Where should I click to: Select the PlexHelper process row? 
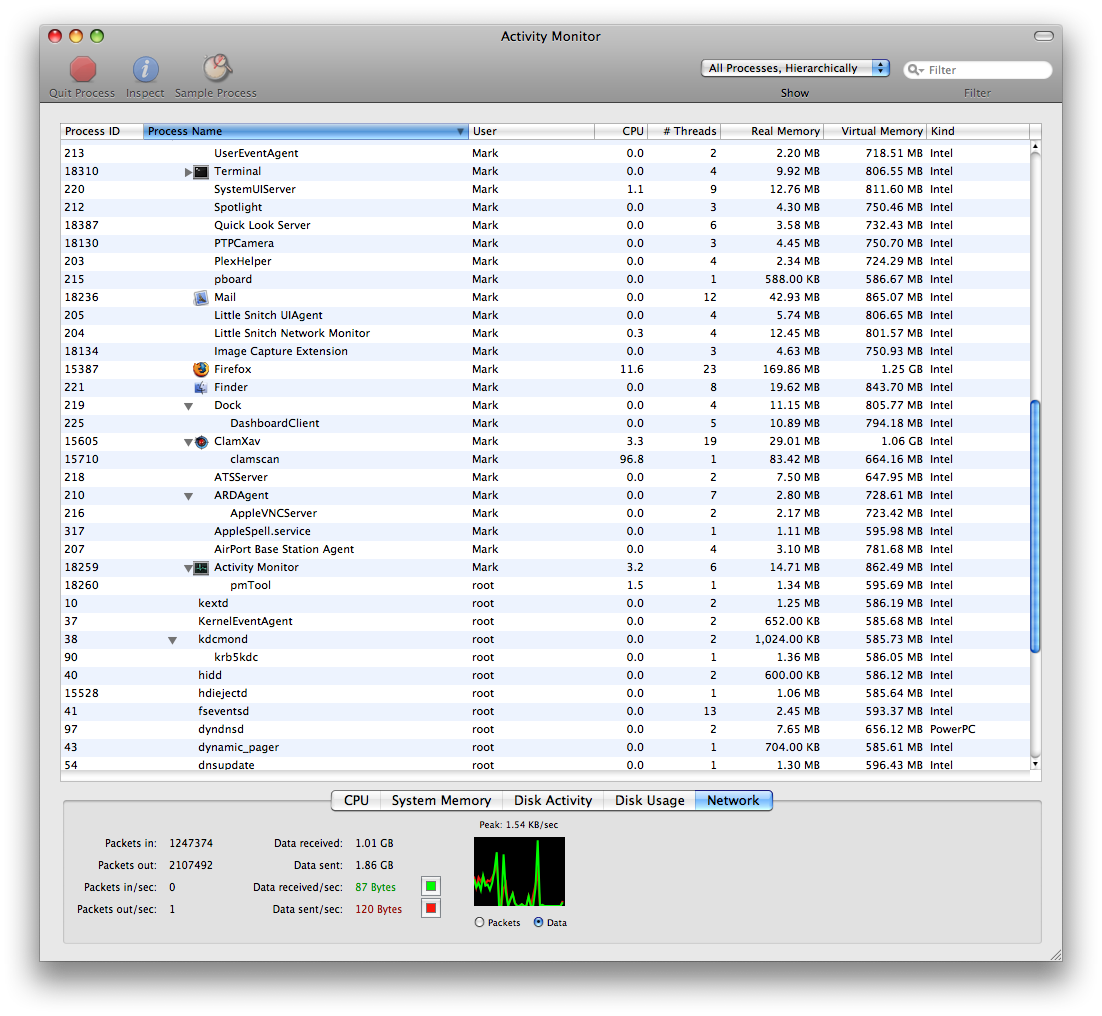[x=545, y=261]
